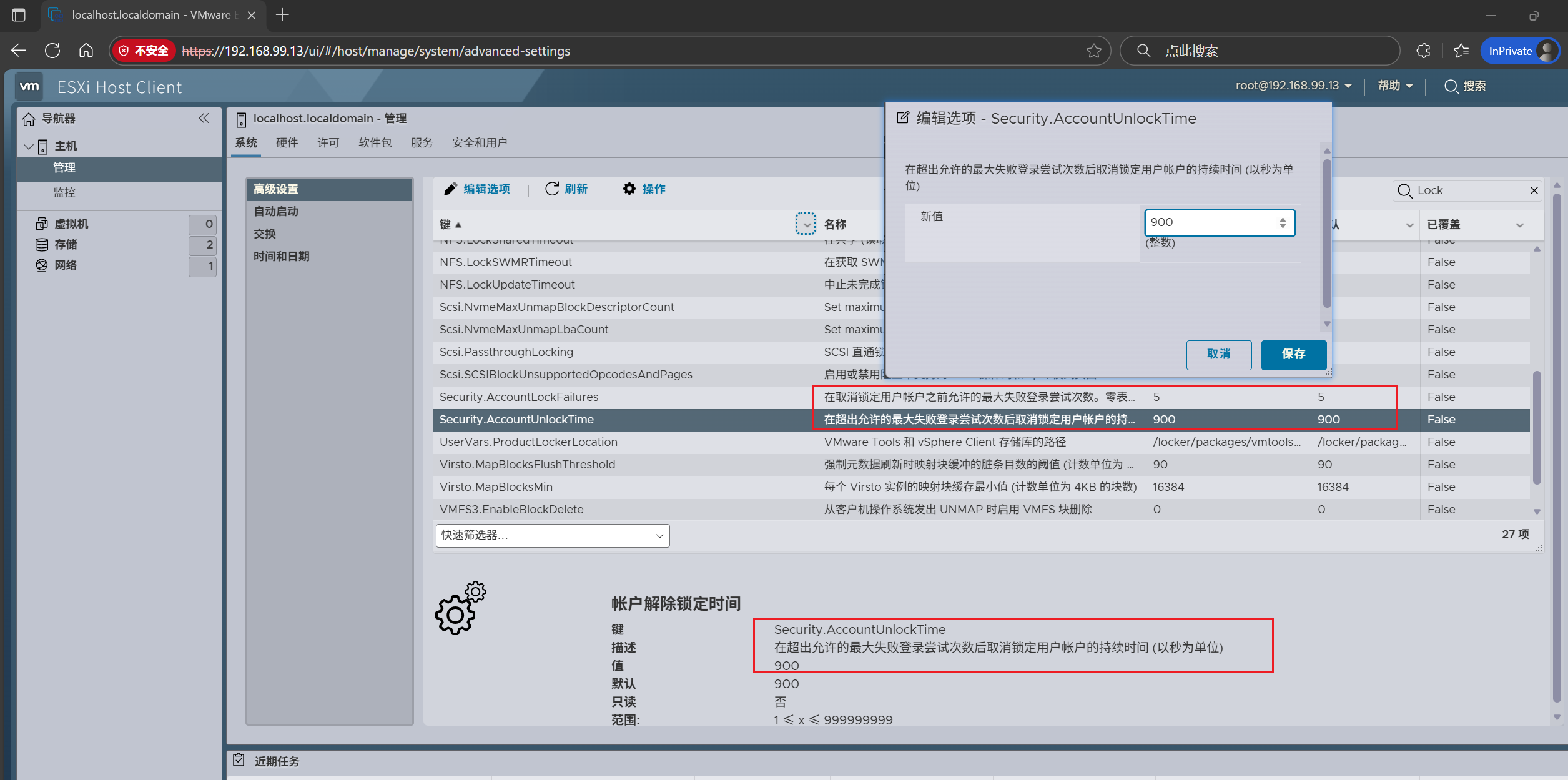Open browser extensions icon
Screen dimensions: 1568x780
1423,51
